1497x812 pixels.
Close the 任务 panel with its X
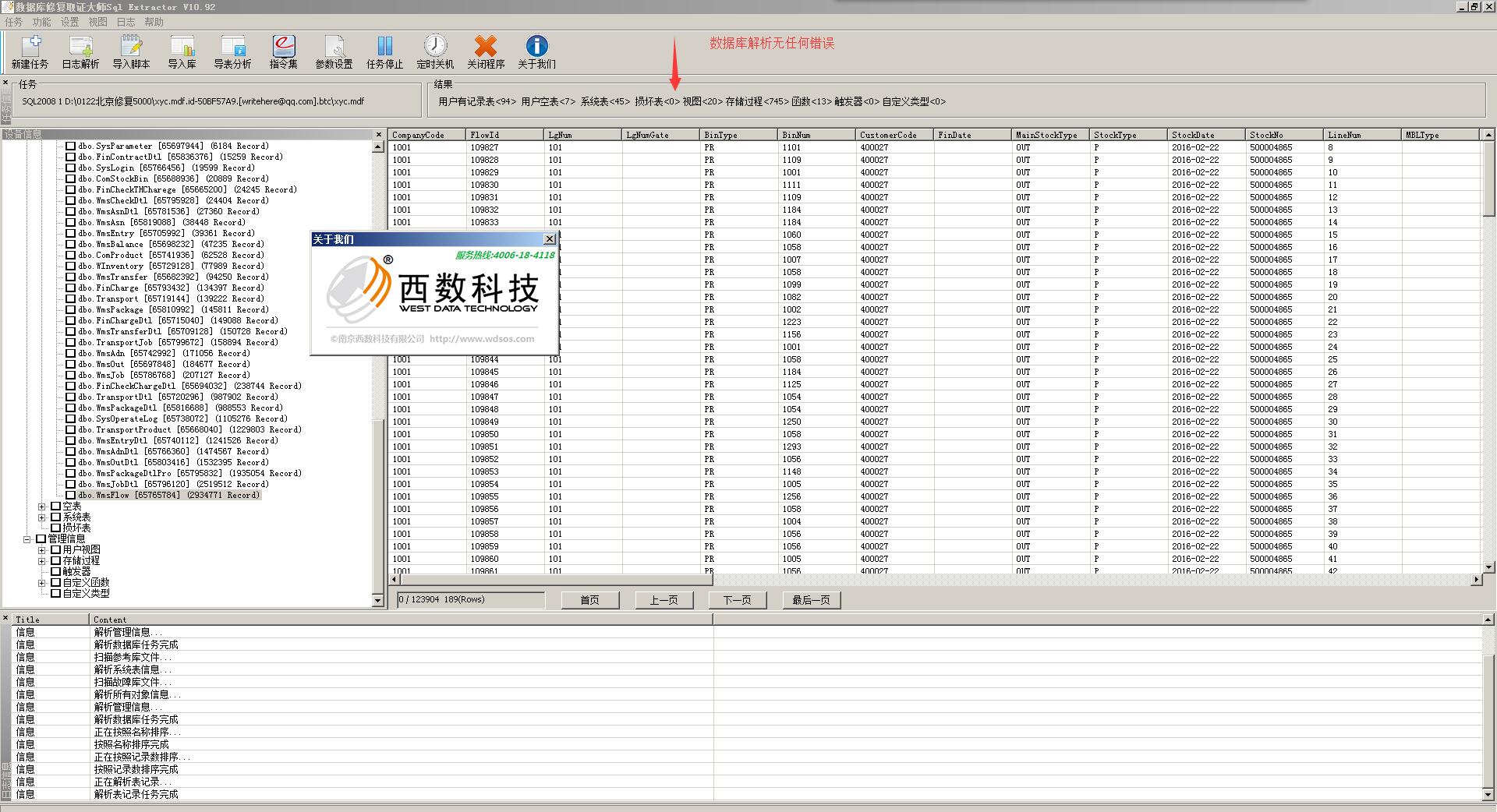click(5, 83)
